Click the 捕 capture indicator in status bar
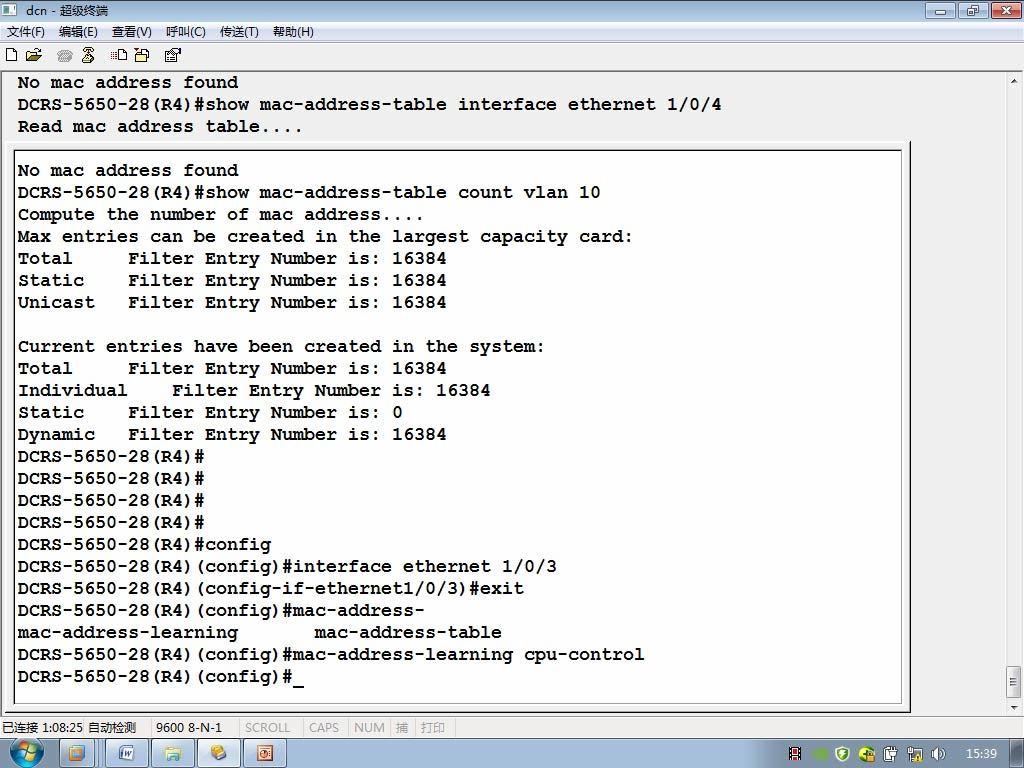This screenshot has width=1024, height=768. click(x=402, y=727)
